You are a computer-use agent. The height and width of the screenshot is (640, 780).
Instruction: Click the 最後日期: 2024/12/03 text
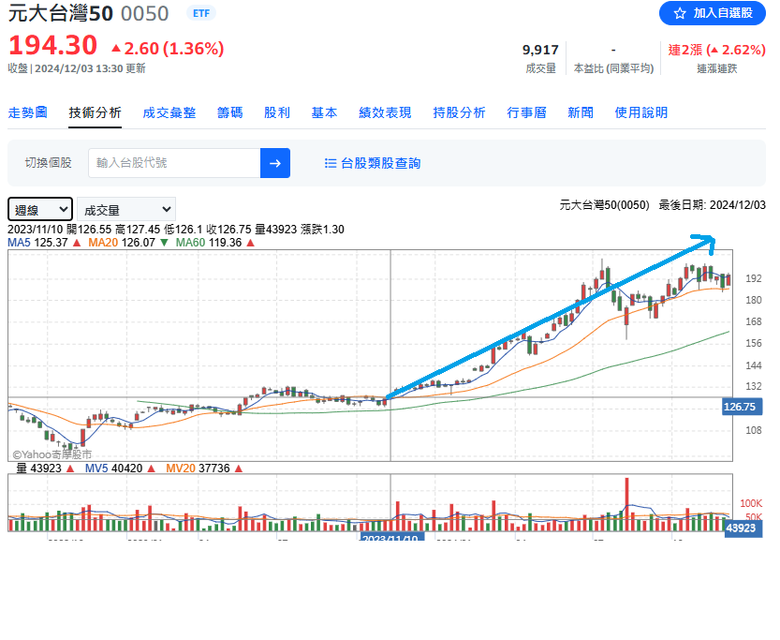click(x=712, y=205)
